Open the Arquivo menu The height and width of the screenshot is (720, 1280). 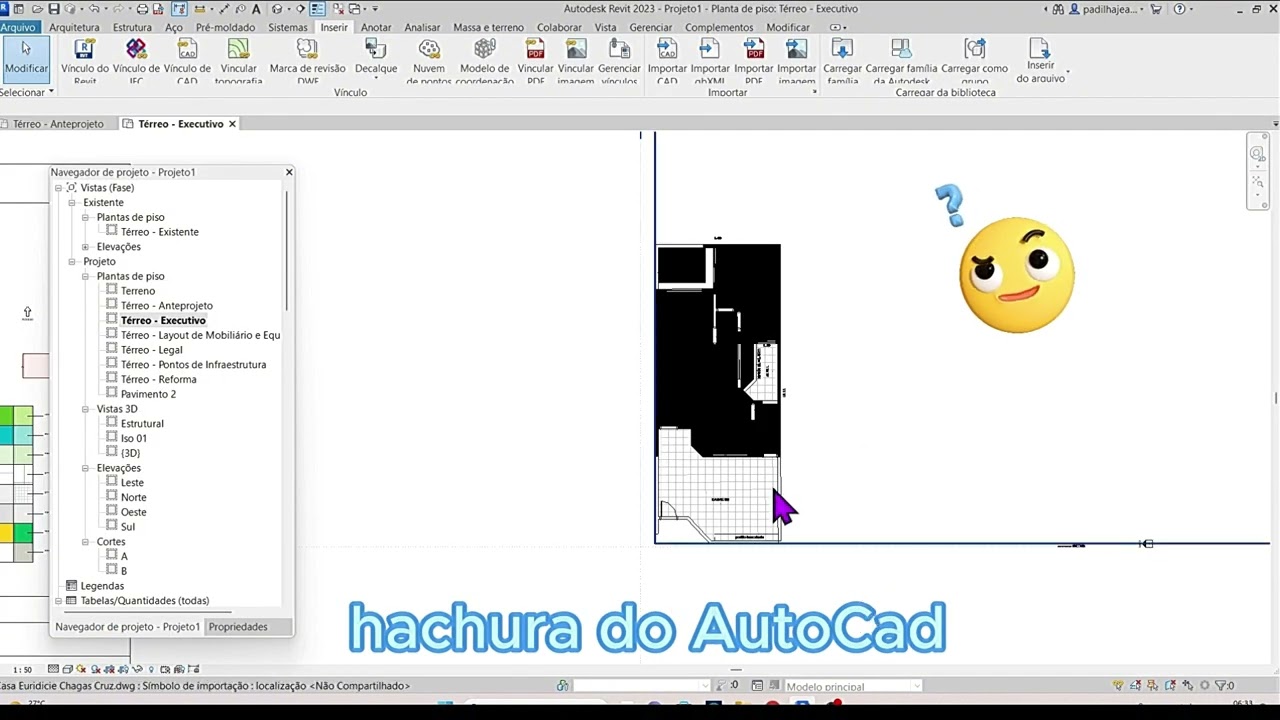[18, 27]
